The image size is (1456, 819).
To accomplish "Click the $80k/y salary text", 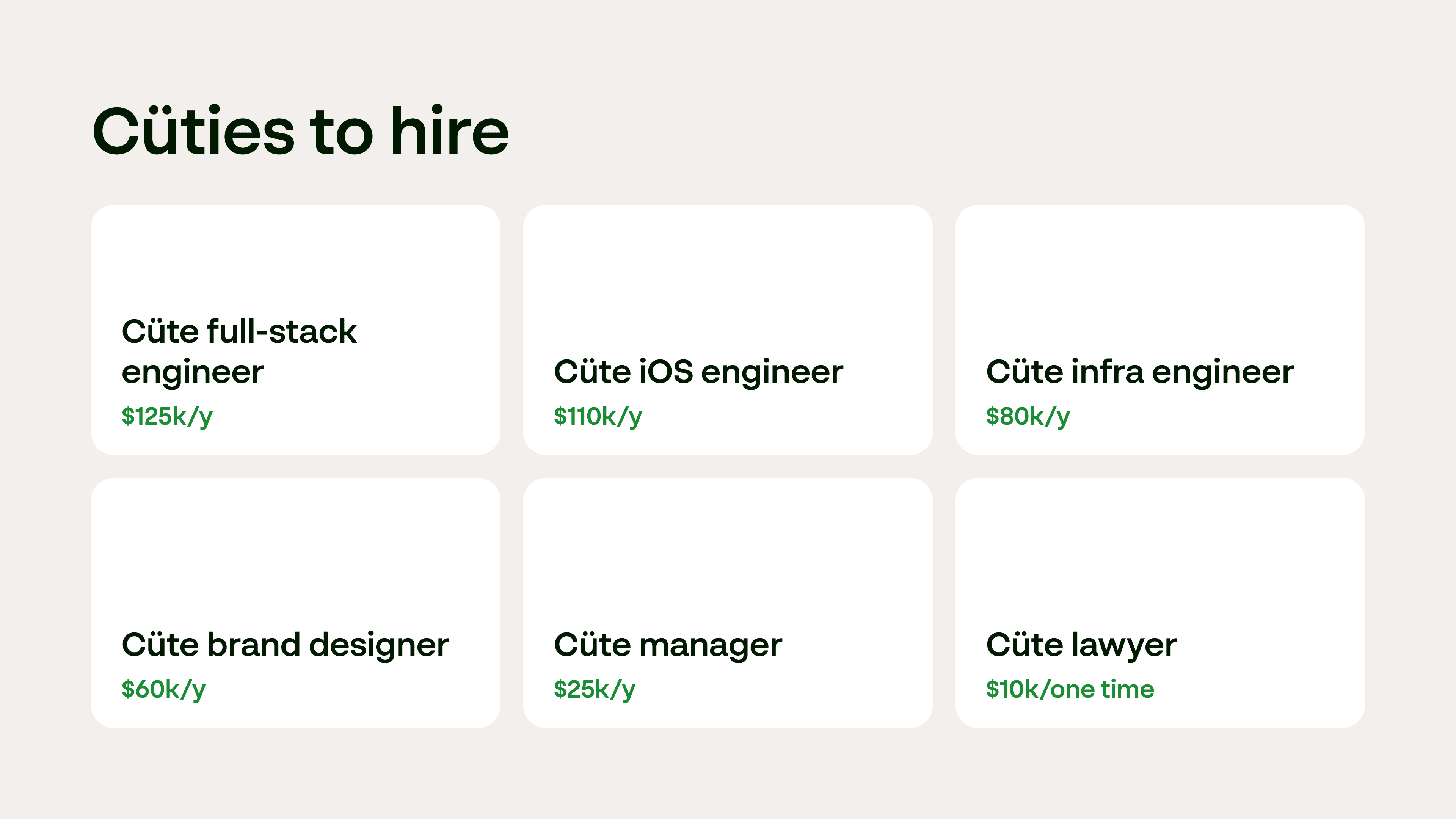I will click(1028, 417).
